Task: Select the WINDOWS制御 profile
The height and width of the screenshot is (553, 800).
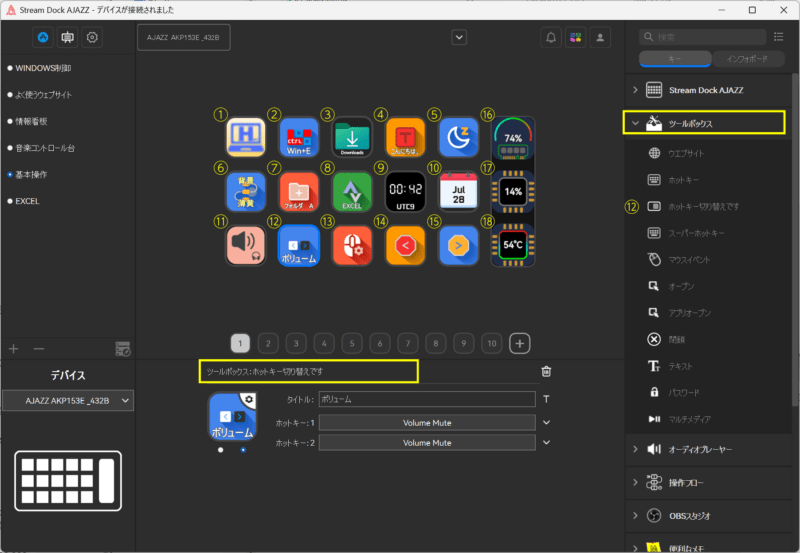Action: [x=43, y=68]
